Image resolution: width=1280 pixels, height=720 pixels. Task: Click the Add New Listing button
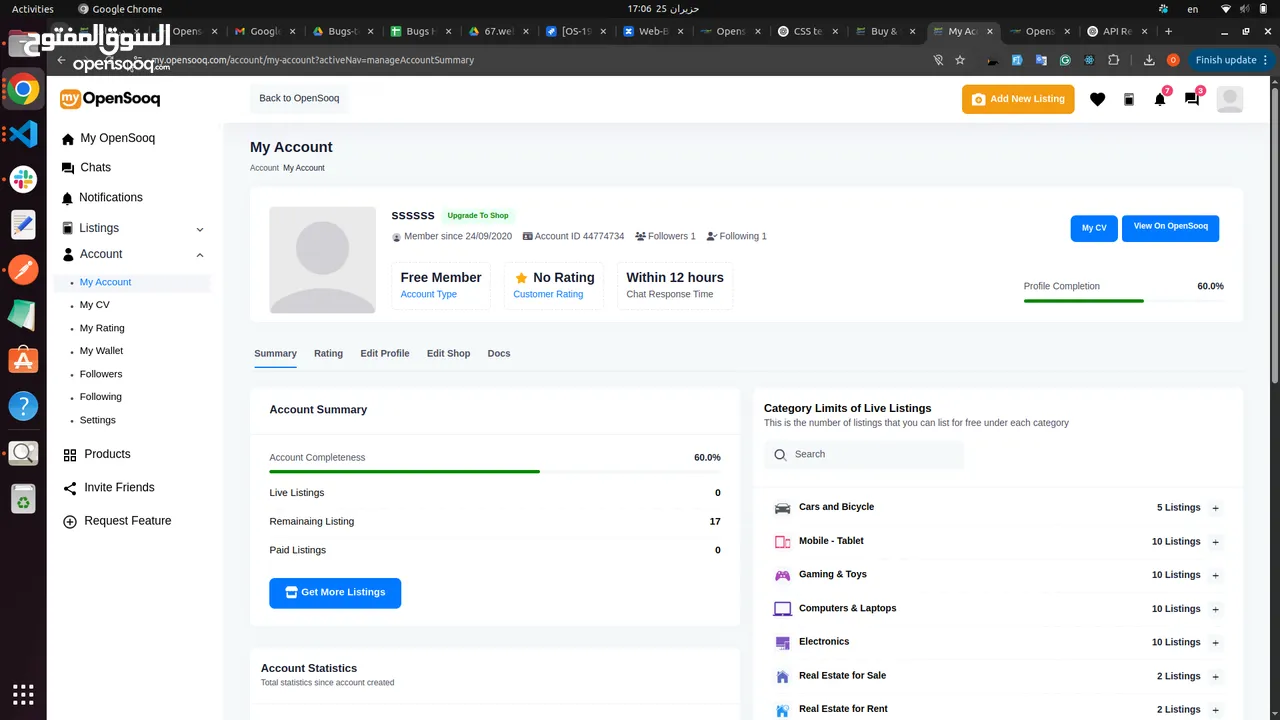[1018, 99]
